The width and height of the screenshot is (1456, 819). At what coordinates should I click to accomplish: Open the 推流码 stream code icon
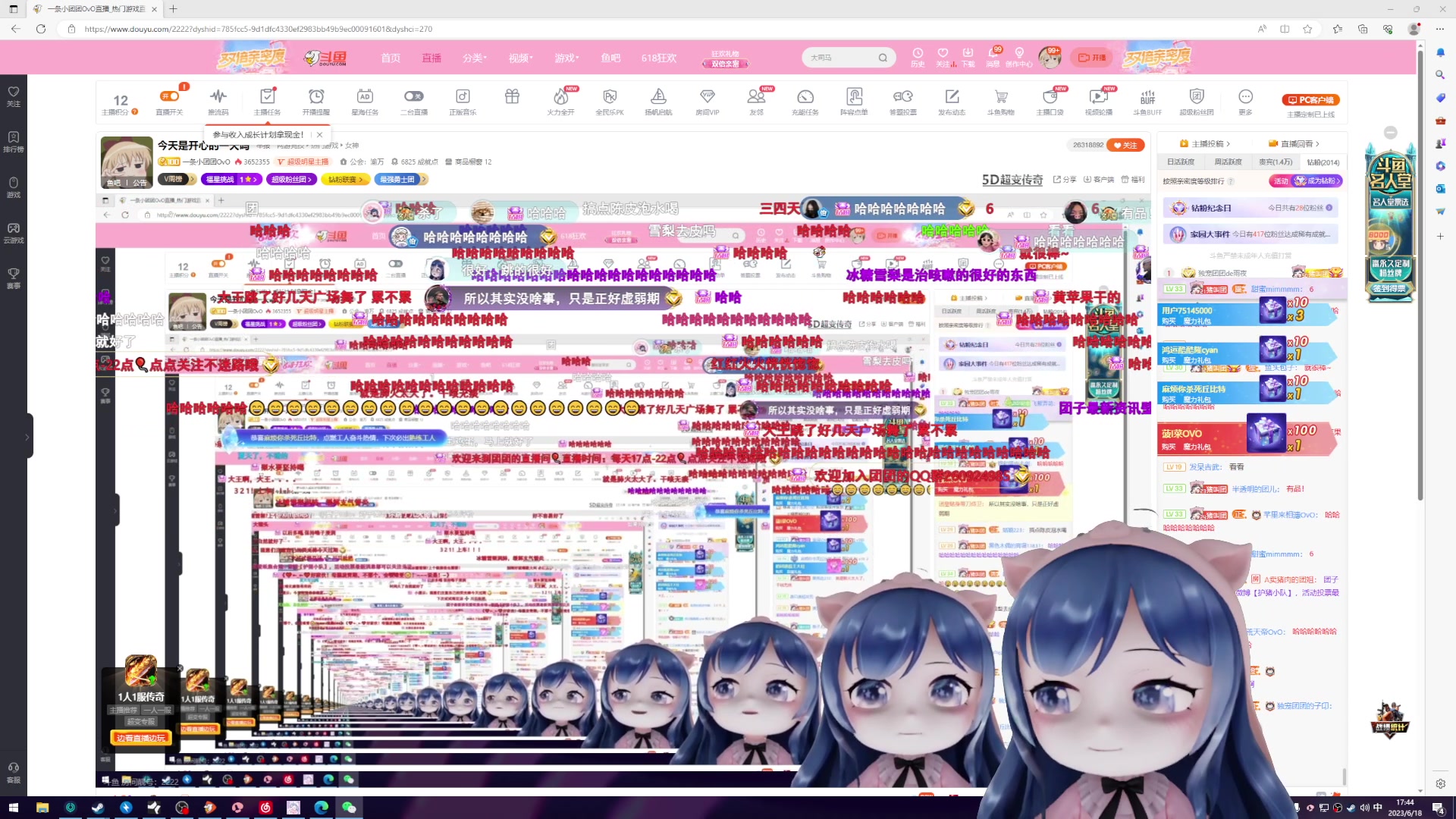(x=218, y=97)
